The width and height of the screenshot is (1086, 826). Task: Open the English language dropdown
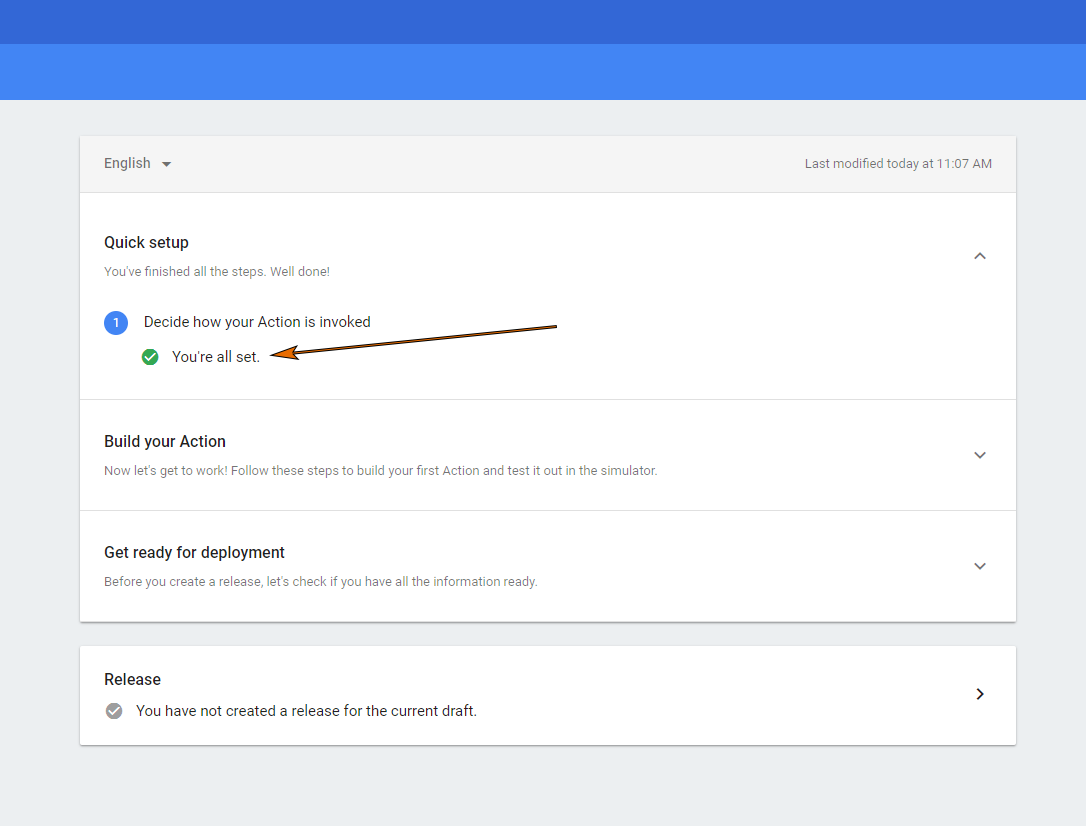point(137,163)
